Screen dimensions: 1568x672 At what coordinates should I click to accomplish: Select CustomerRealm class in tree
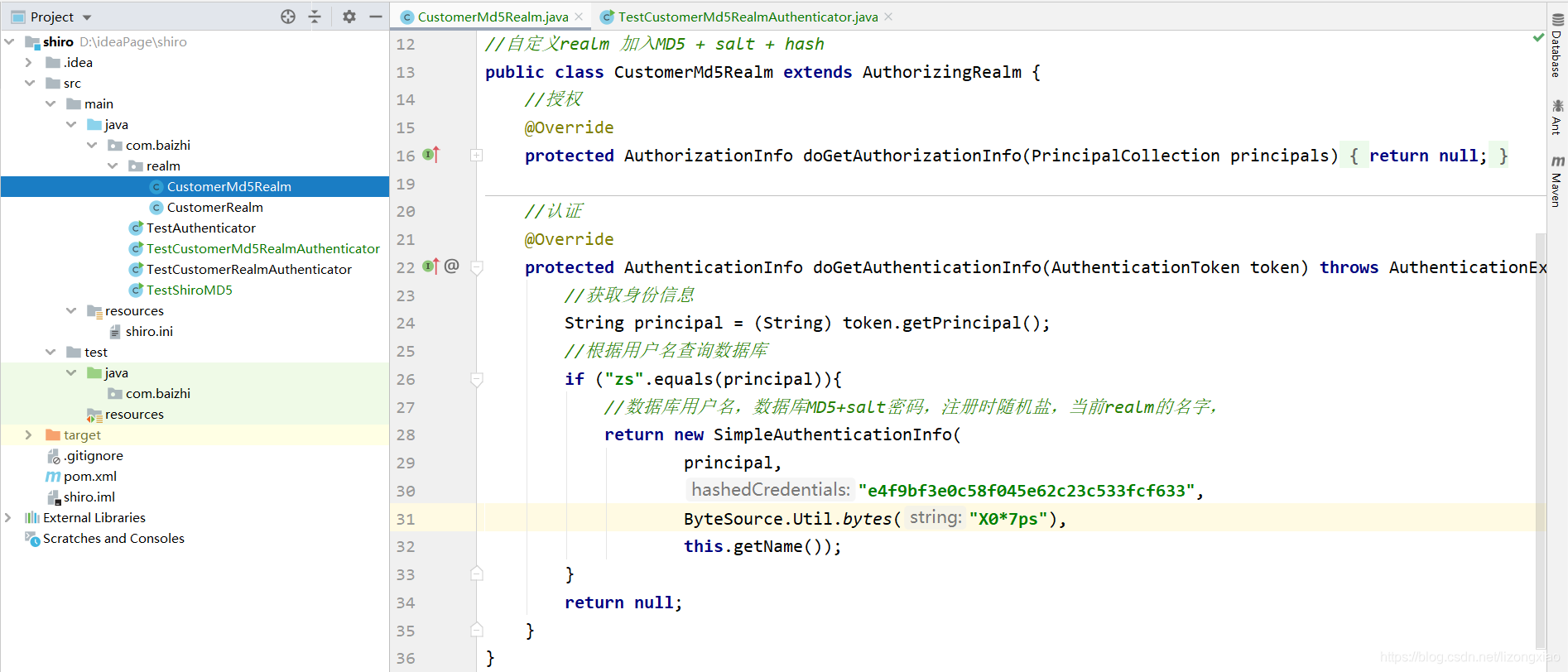tap(214, 207)
